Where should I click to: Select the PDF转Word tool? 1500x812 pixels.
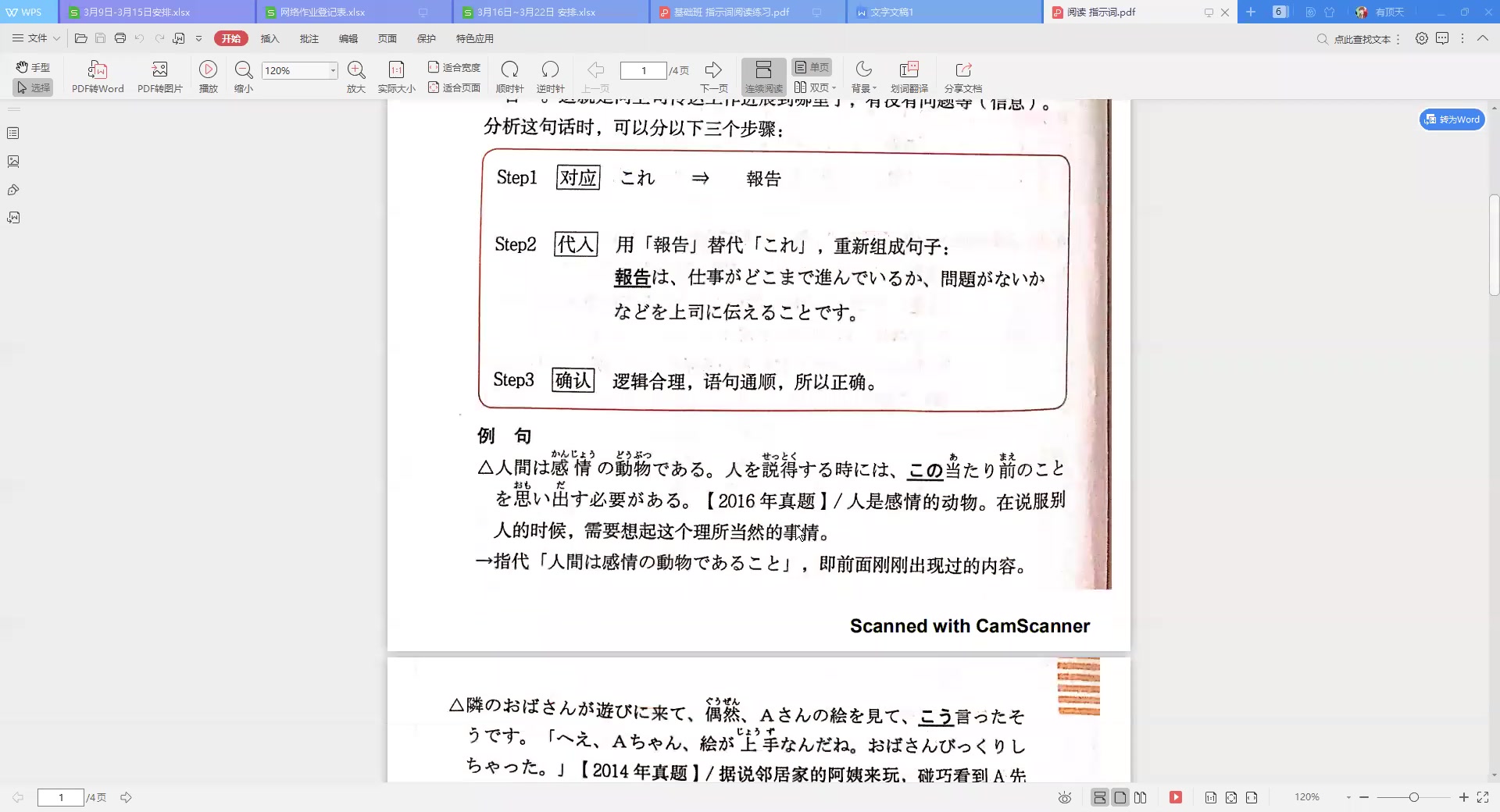(96, 76)
